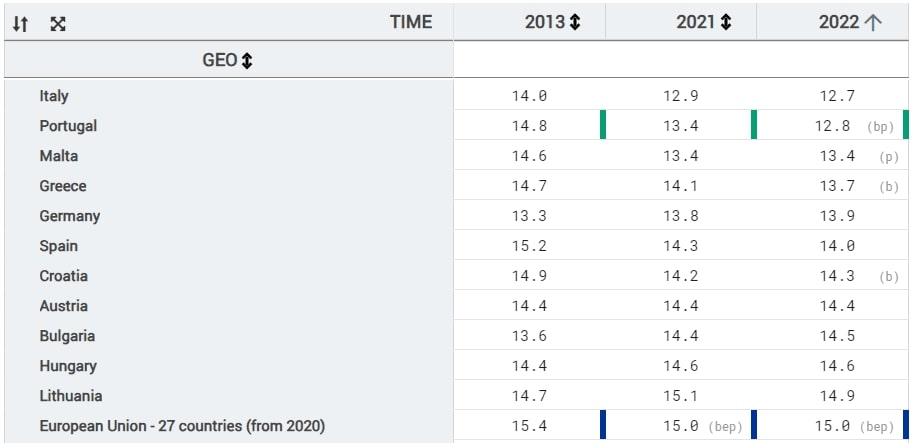Select the Portugal row label

[68, 126]
